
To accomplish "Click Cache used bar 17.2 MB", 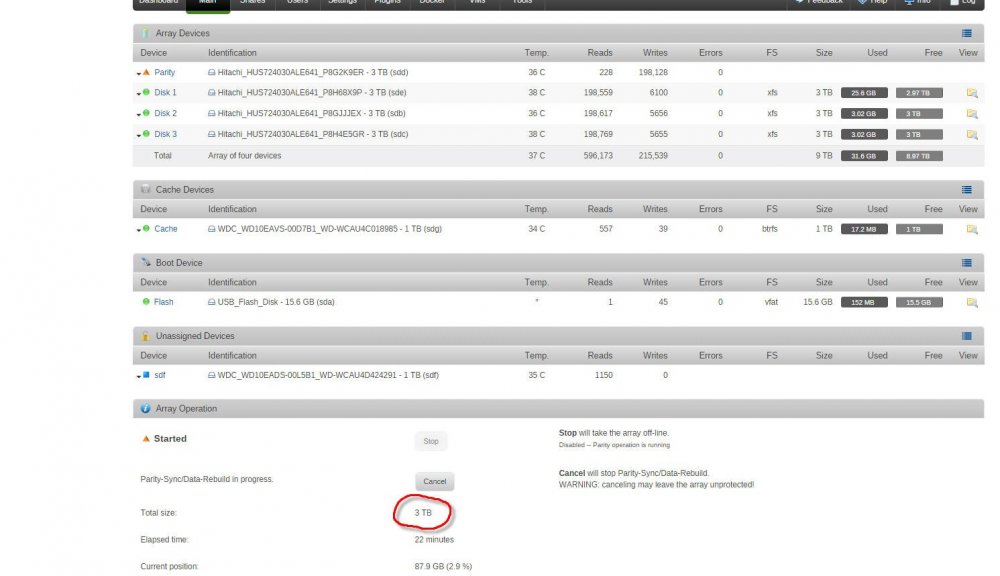I will coord(864,229).
